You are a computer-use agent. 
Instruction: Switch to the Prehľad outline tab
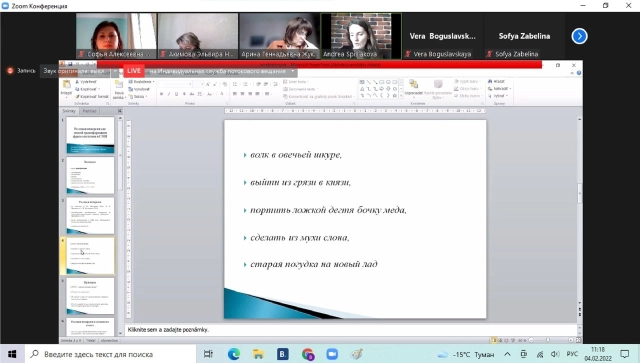point(89,111)
